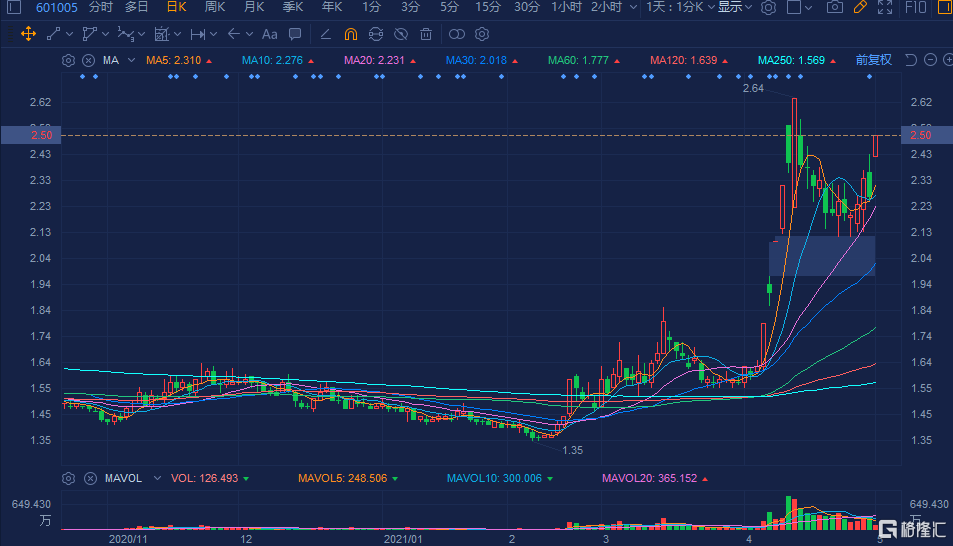Viewport: 953px width, 546px height.
Task: Enter fullscreen chart mode
Action: tap(885, 7)
